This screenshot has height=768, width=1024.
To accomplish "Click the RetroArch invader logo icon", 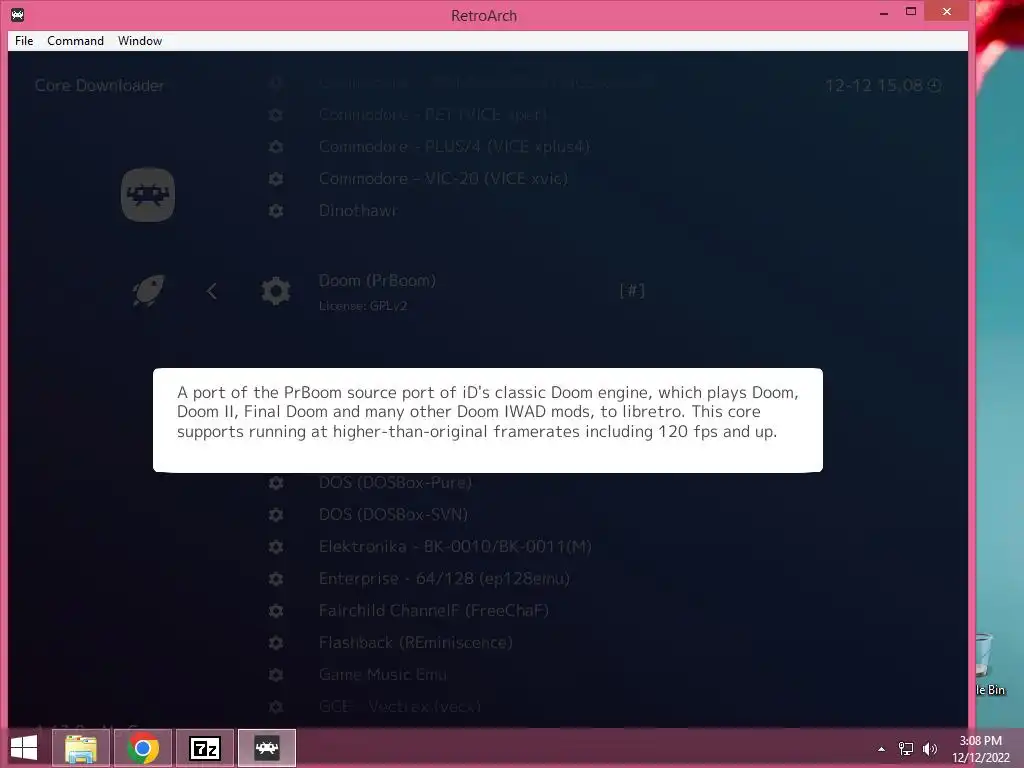I will pos(148,195).
